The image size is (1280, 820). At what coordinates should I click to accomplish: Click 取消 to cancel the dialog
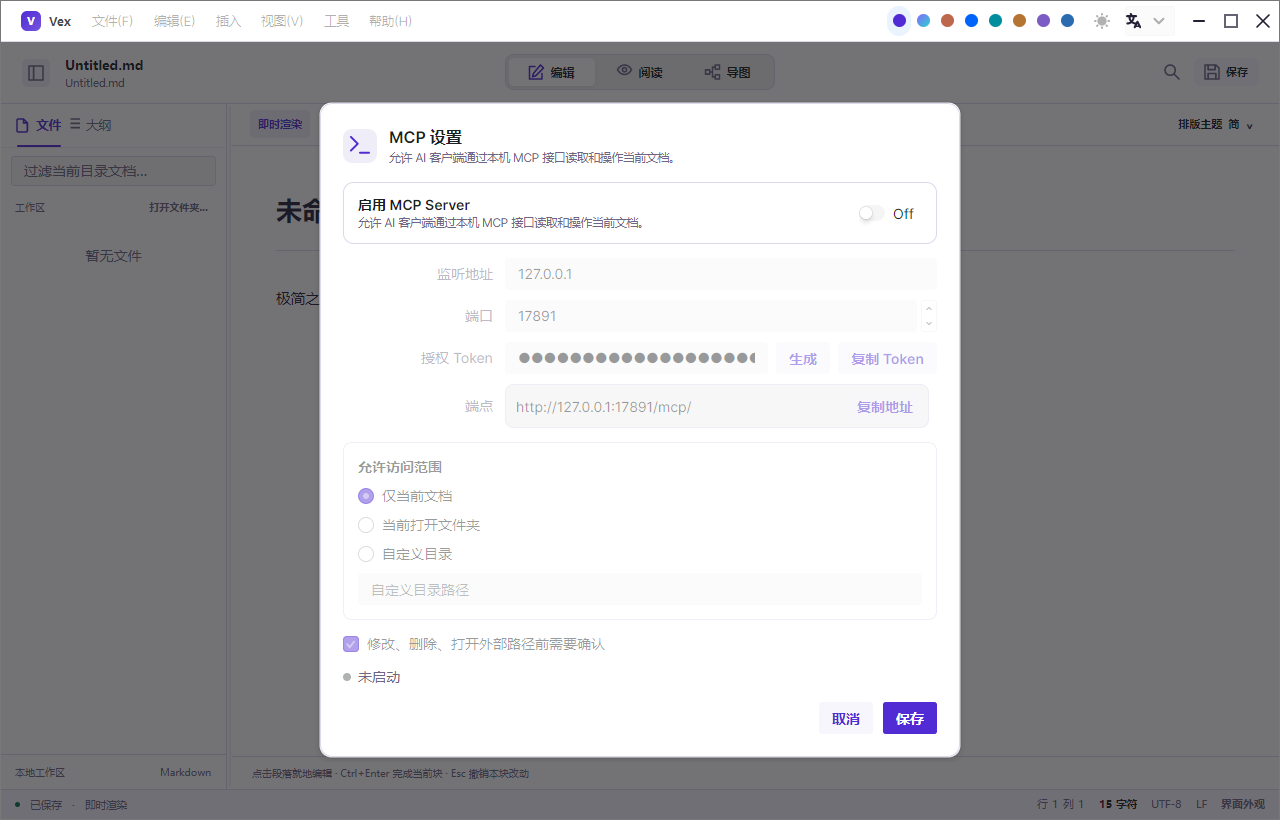point(846,718)
